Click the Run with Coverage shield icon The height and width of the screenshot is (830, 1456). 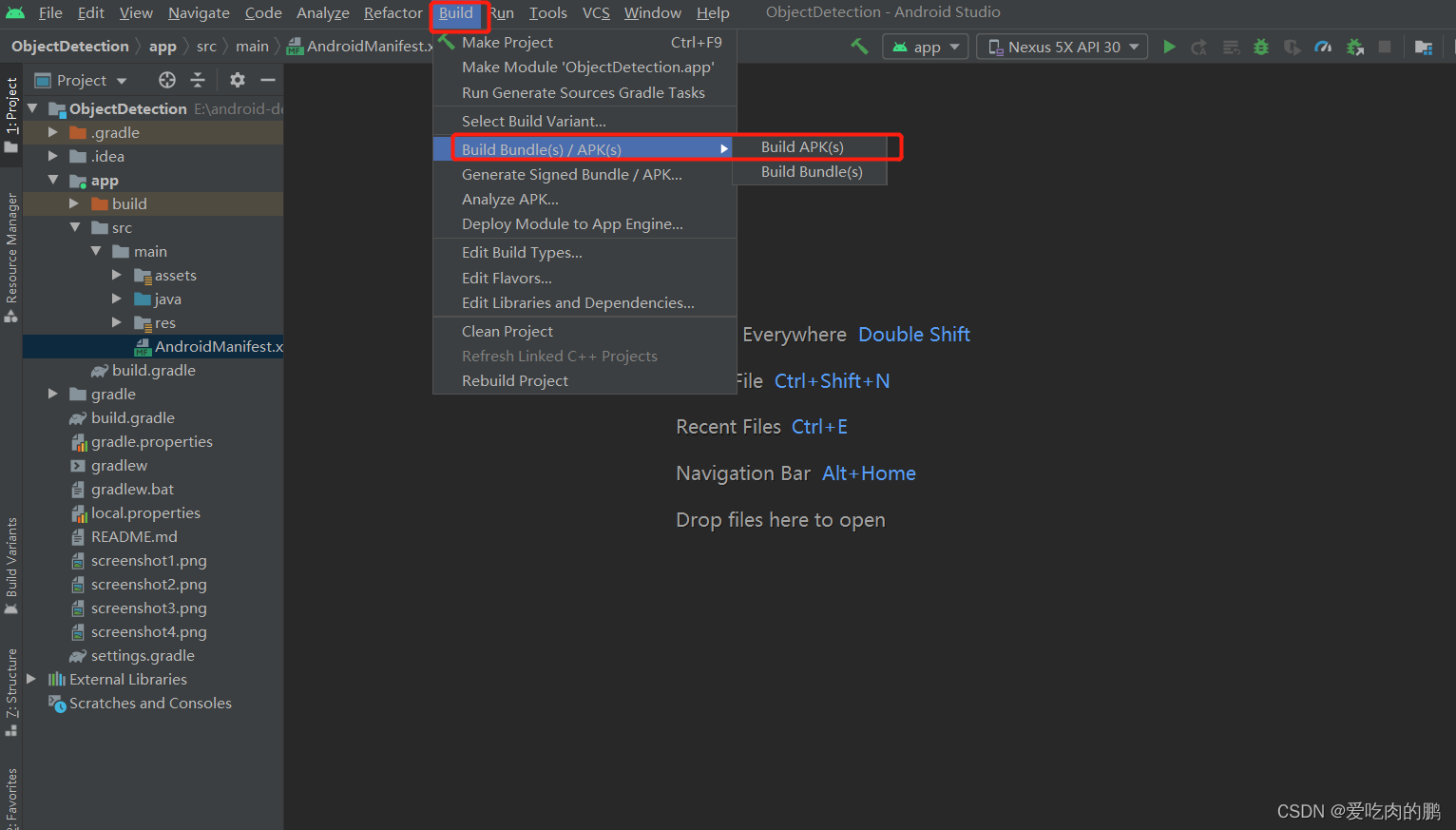[x=1293, y=47]
